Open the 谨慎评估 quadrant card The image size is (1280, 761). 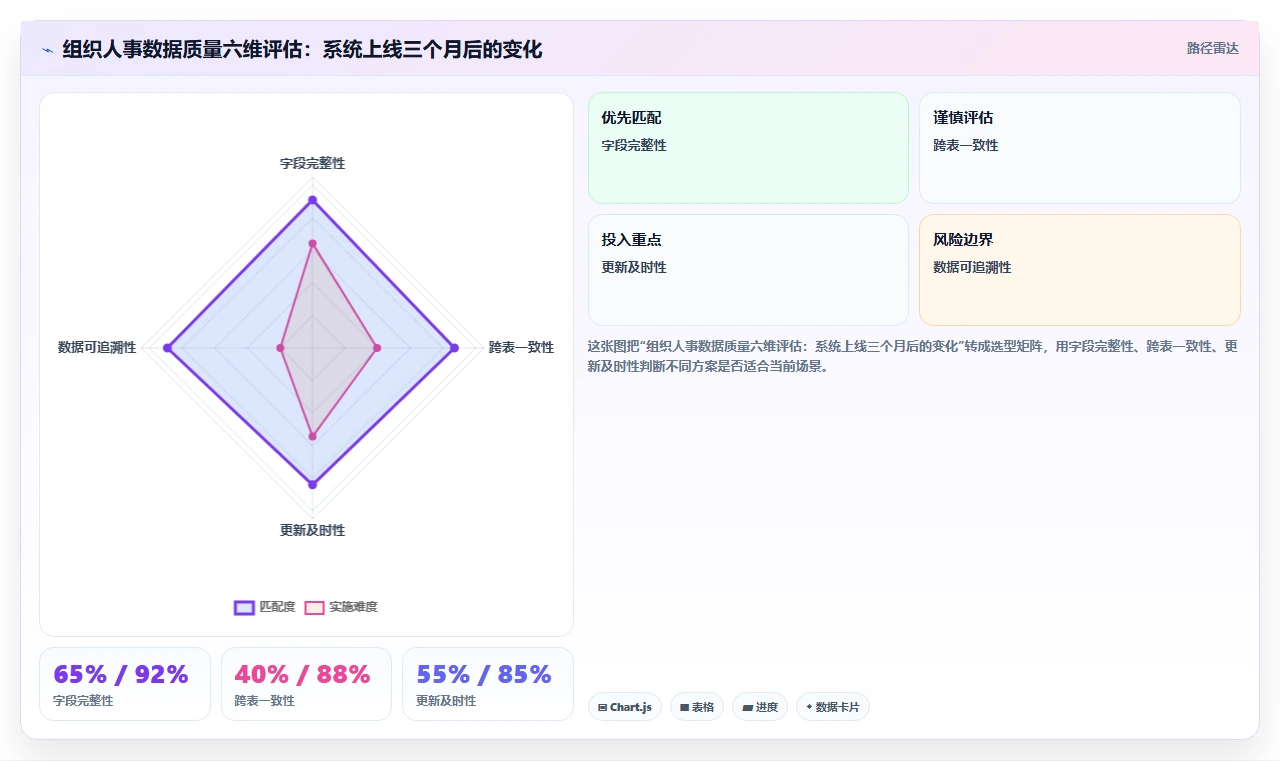[x=1080, y=148]
